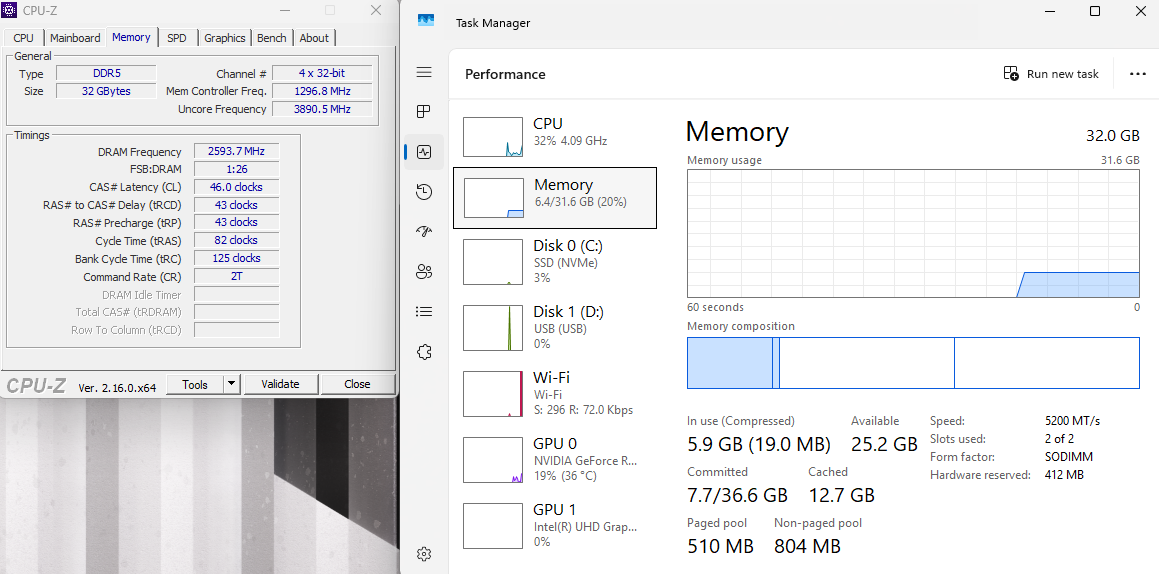1159x574 pixels.
Task: Switch to the Graphics tab in CPU-Z
Action: (225, 38)
